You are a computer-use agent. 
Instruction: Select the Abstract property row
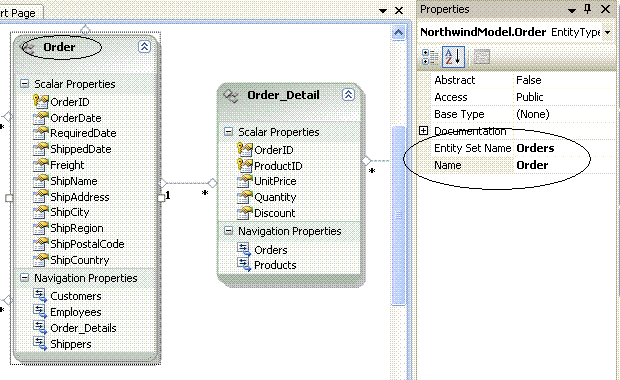point(523,80)
